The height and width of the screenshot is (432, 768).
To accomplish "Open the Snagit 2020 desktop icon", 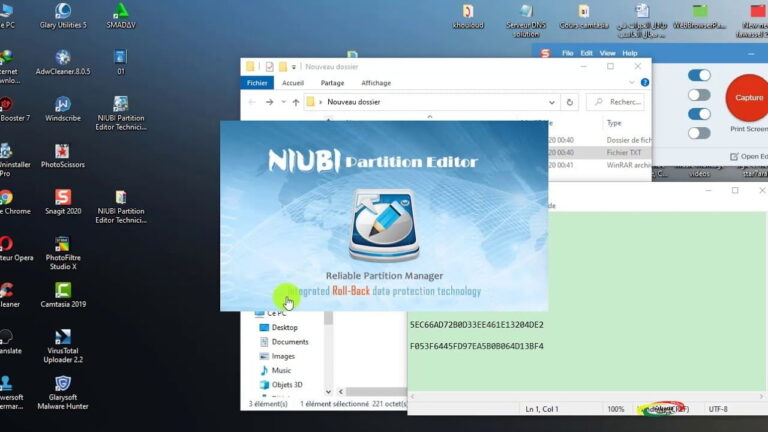I will point(63,202).
